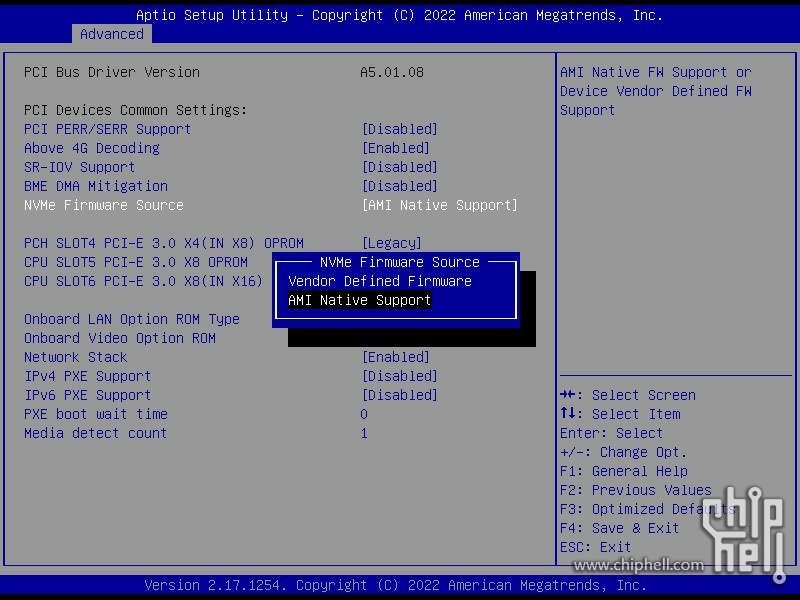Viewport: 800px width, 600px height.
Task: Click the NVMe Firmware Source popup title
Action: (x=400, y=262)
